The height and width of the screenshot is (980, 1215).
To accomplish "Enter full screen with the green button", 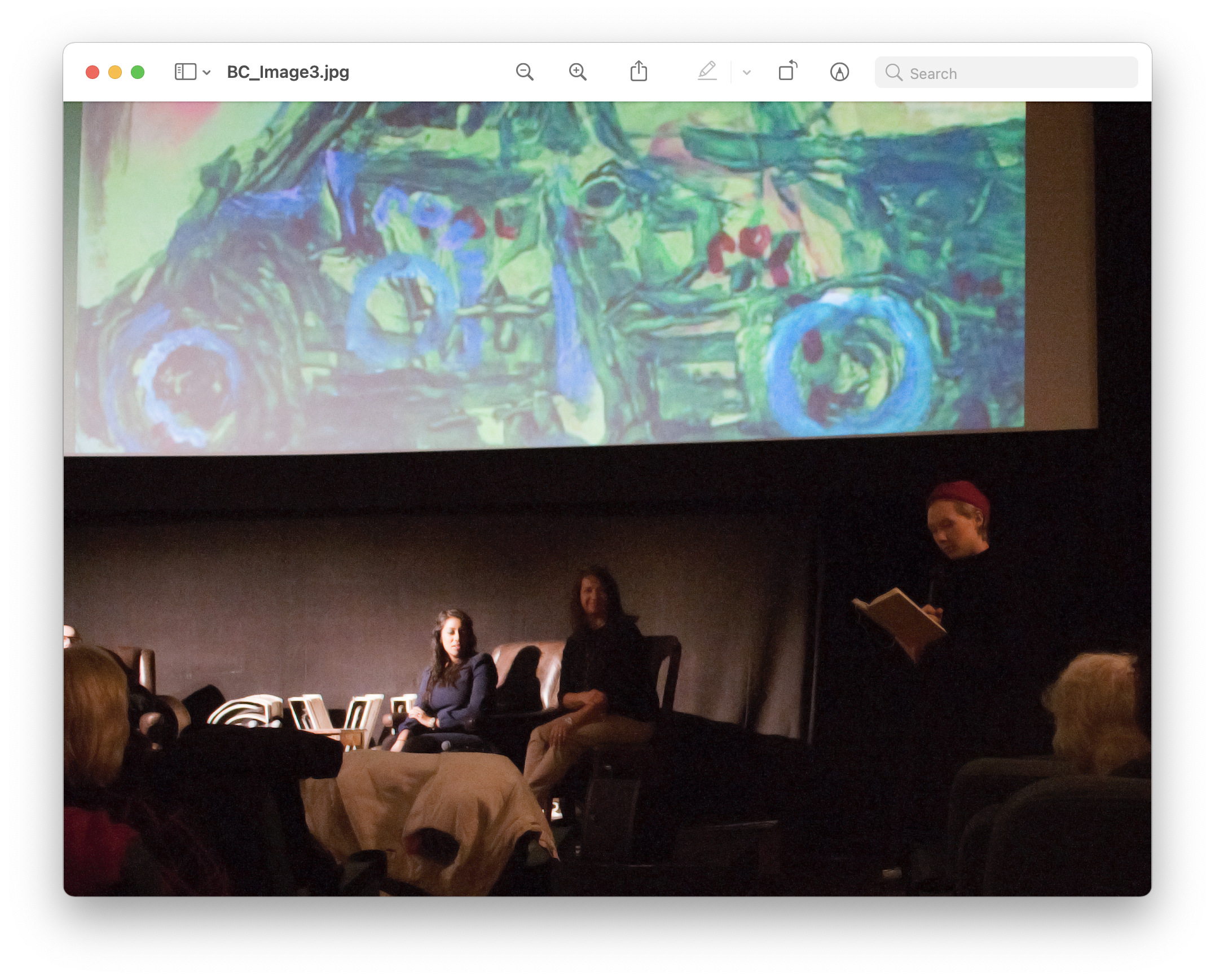I will [138, 72].
